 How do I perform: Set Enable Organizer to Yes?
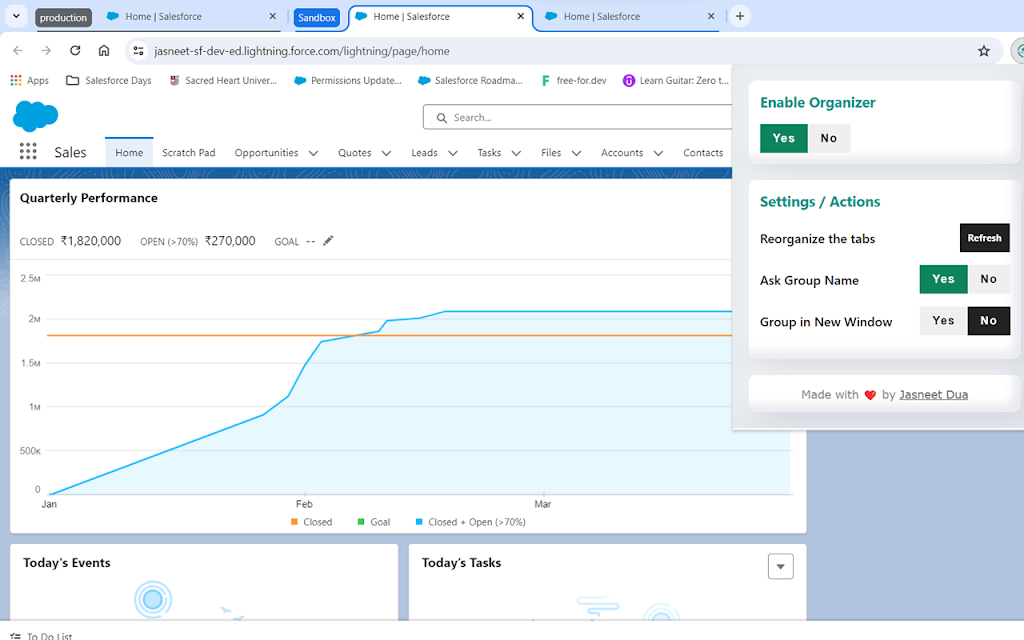(784, 138)
